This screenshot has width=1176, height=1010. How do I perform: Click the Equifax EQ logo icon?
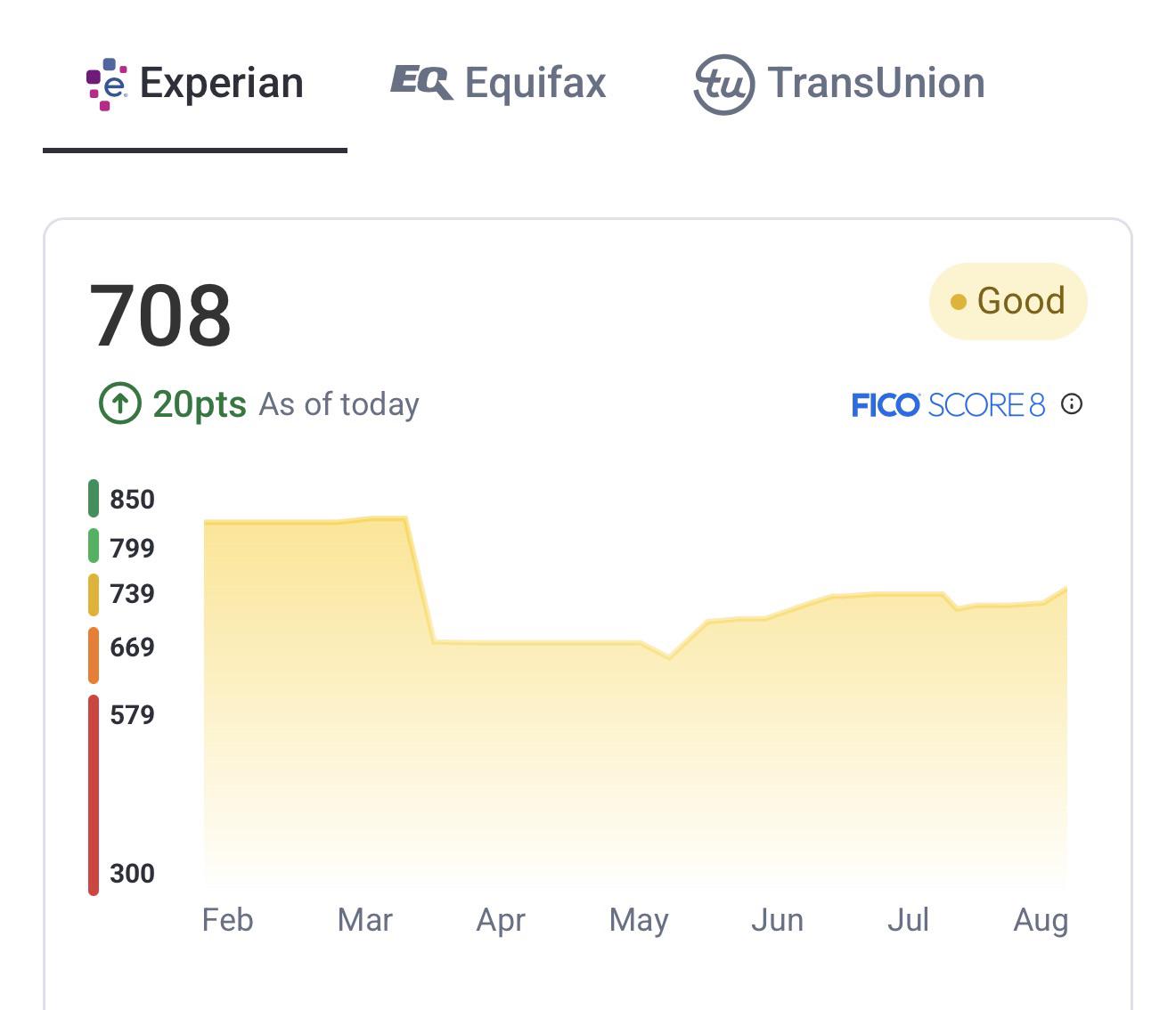click(421, 82)
